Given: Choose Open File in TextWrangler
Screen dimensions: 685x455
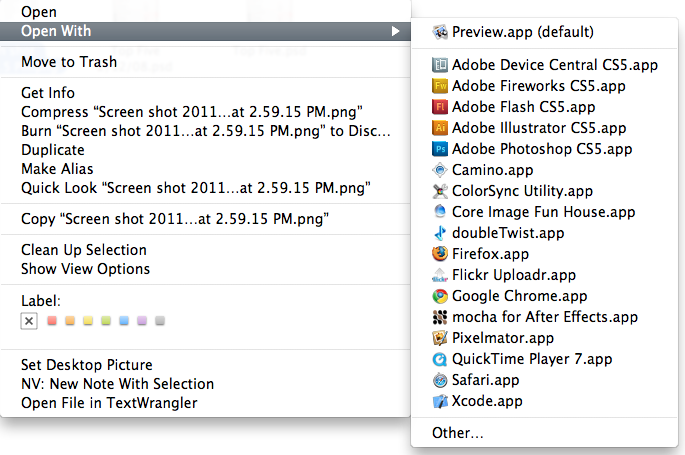Looking at the screenshot, I should click(x=205, y=403).
